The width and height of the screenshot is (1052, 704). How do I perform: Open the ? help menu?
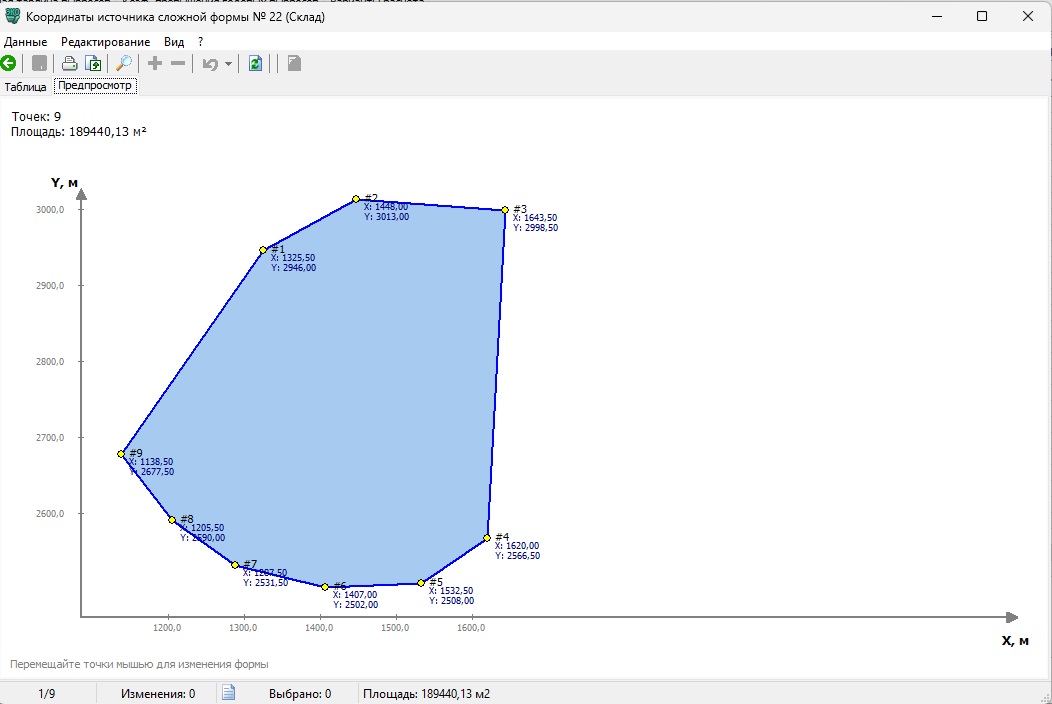[200, 42]
